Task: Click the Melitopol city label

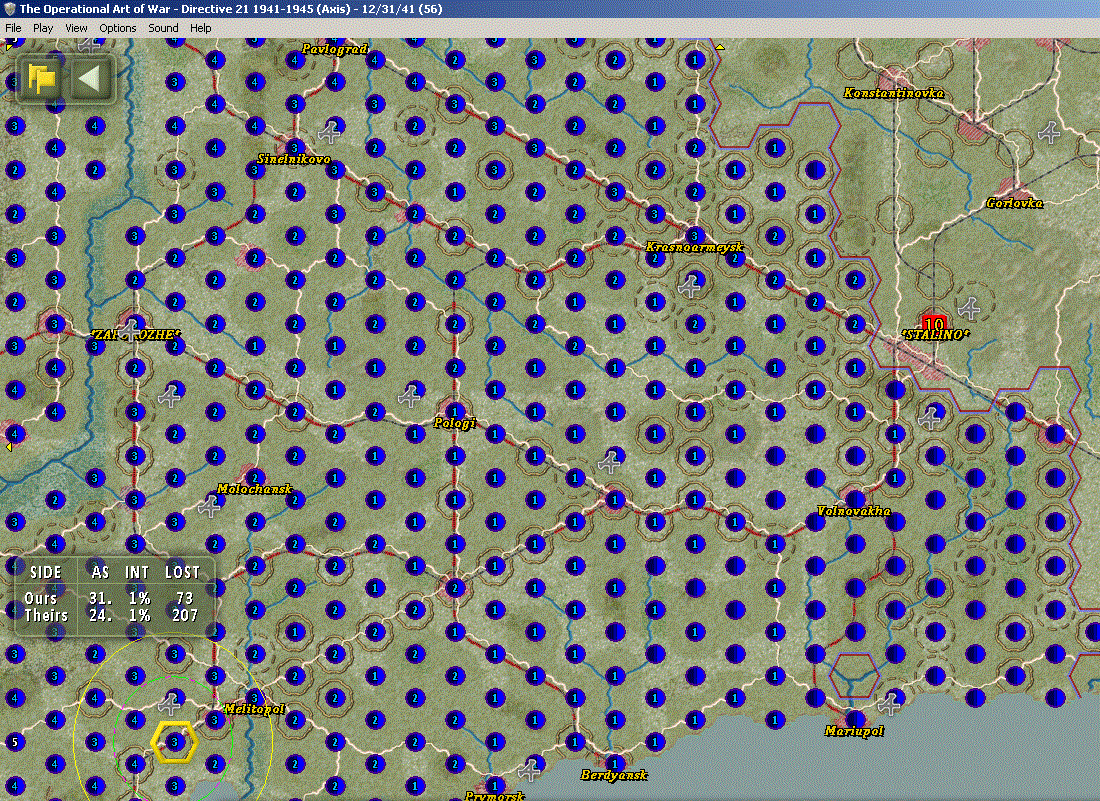Action: [254, 709]
